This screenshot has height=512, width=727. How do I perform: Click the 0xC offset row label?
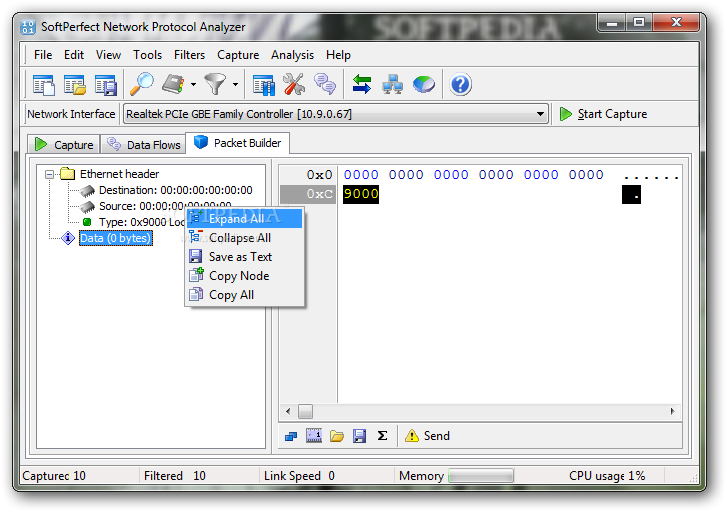(319, 194)
